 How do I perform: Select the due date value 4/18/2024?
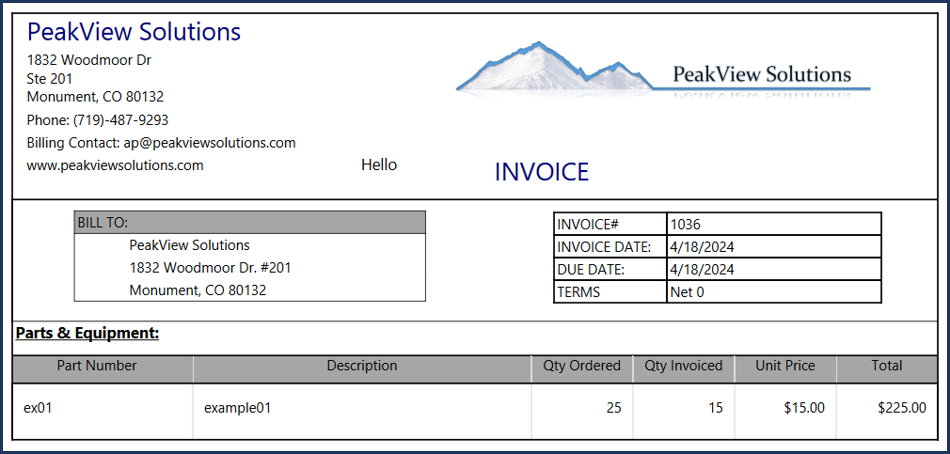pyautogui.click(x=702, y=269)
